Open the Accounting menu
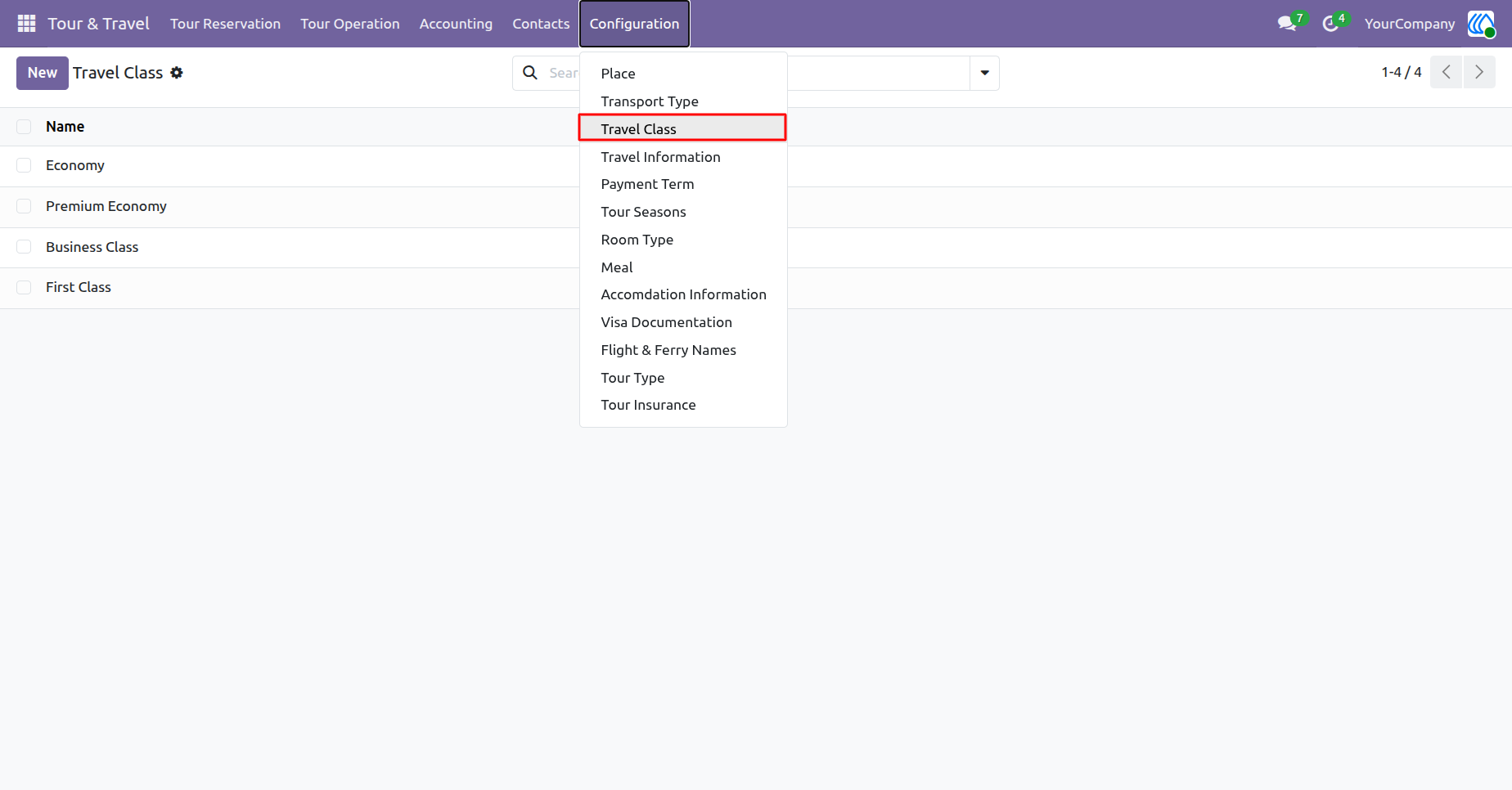 pyautogui.click(x=456, y=24)
